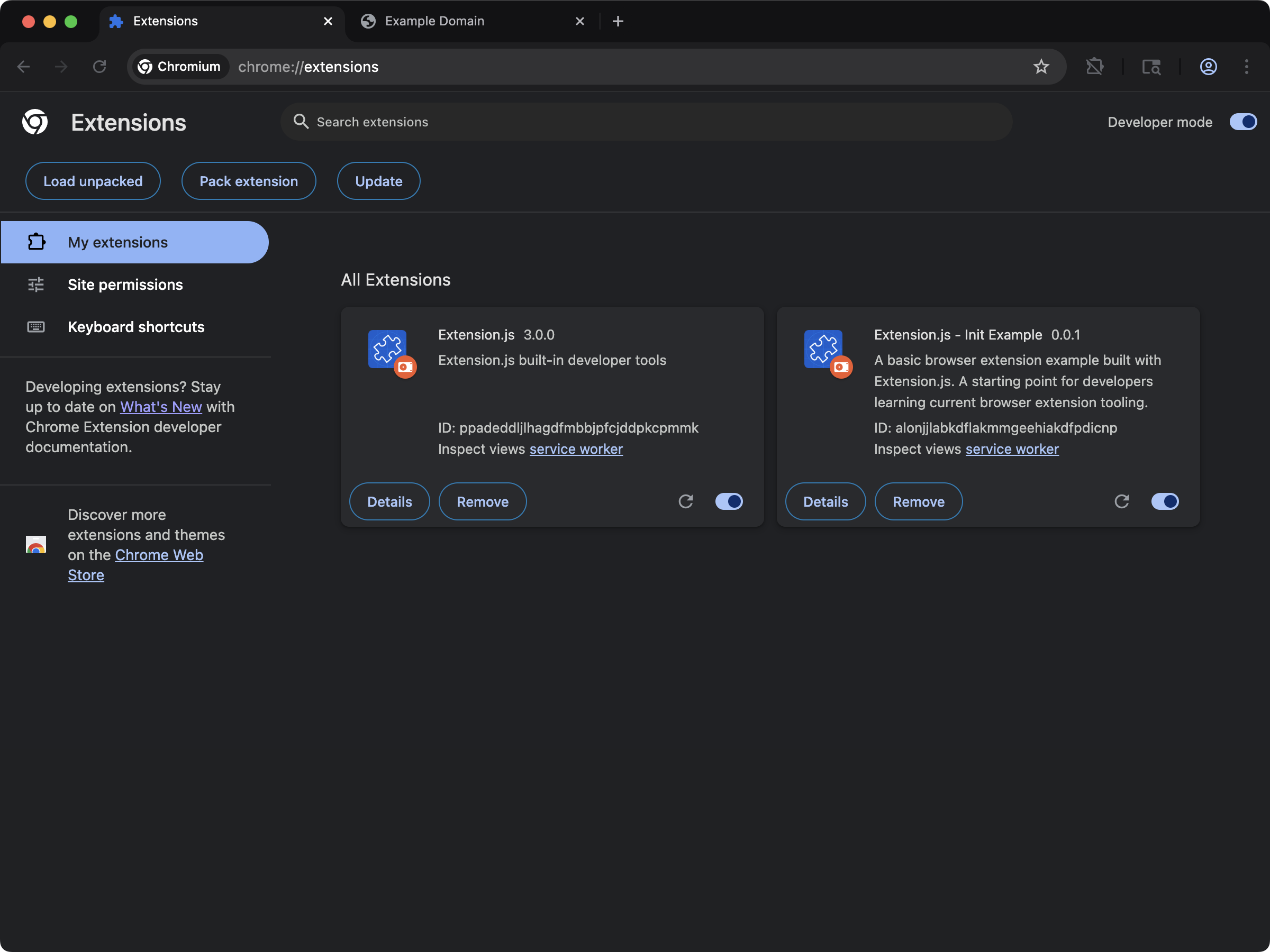Click the chrome://extensions address bar
The image size is (1270, 952).
(596, 67)
